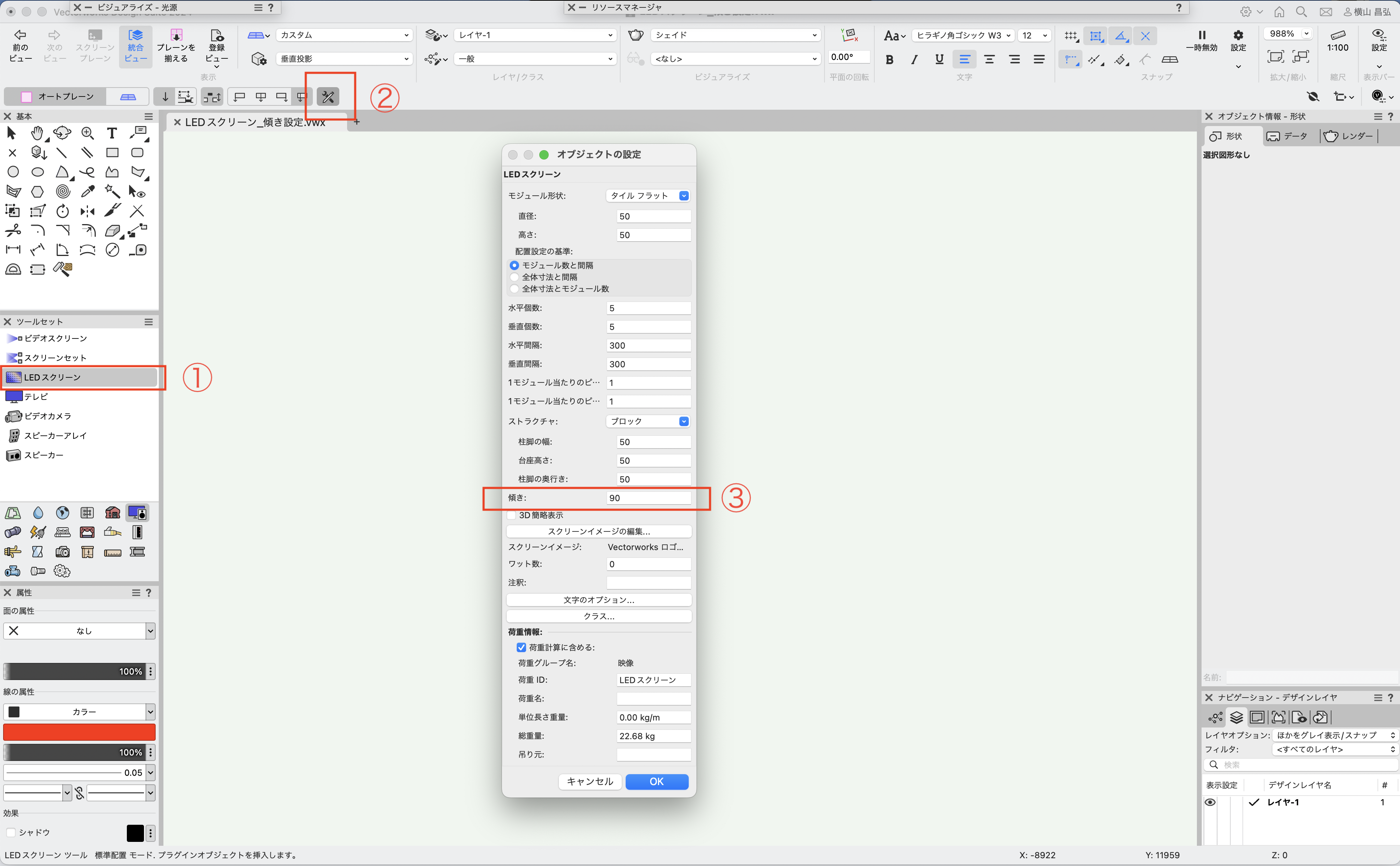The height and width of the screenshot is (866, 1400).
Task: Uncheck 荷重計算に含める checkbox
Action: pos(521,647)
